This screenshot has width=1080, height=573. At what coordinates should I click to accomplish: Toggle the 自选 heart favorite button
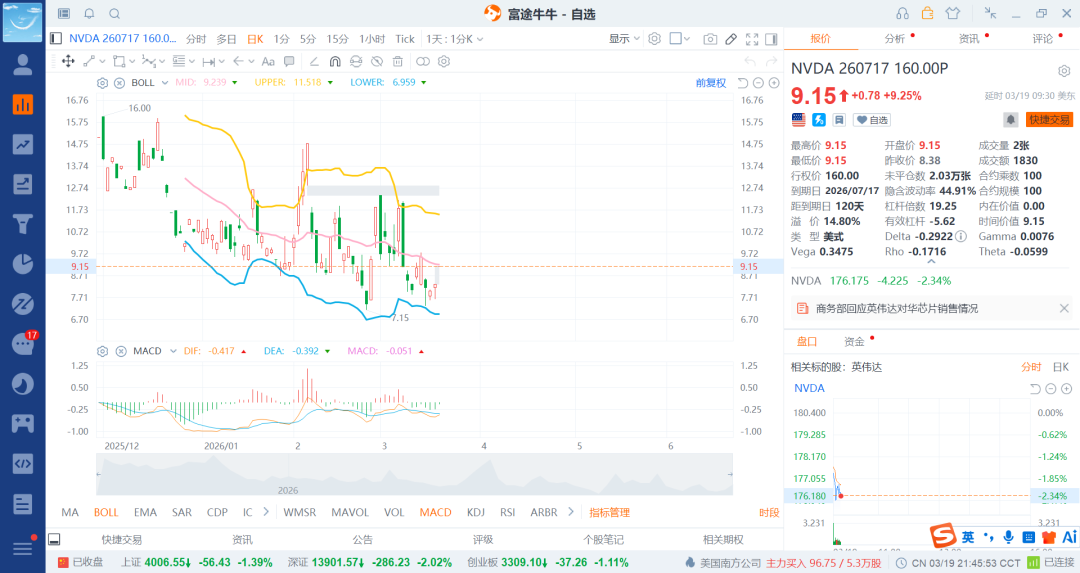tap(872, 120)
